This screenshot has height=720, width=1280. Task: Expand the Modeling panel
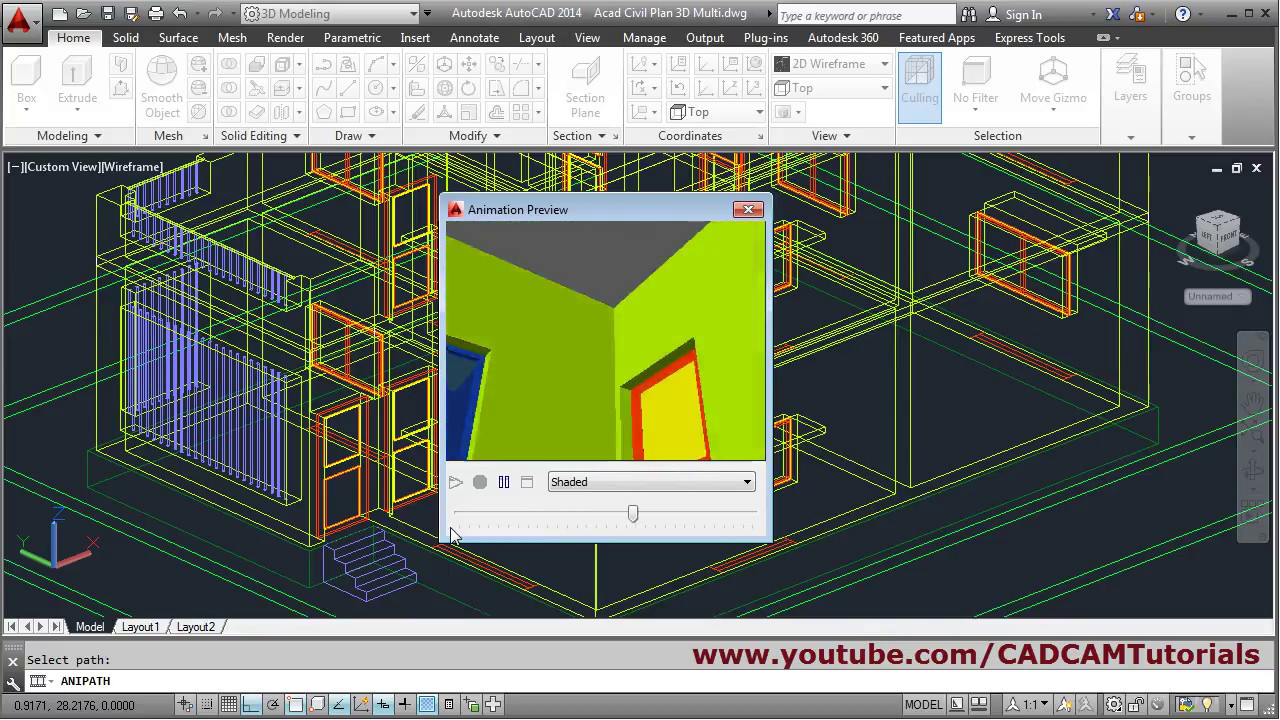click(x=69, y=136)
